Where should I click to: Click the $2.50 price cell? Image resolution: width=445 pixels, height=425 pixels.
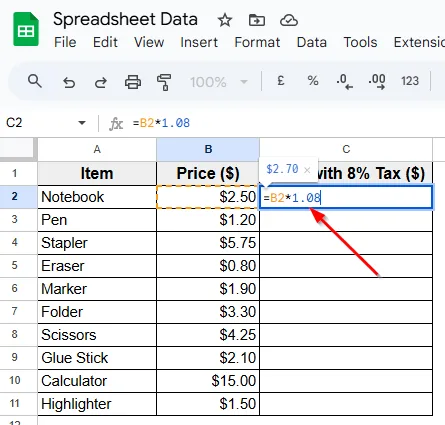(208, 197)
